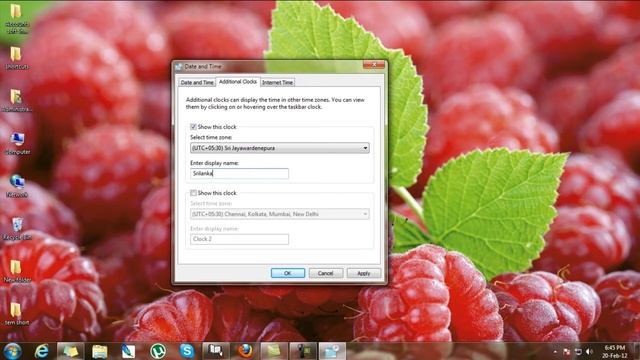This screenshot has height=360, width=640.
Task: Select the top-most desktop folder icon
Action: tap(17, 18)
